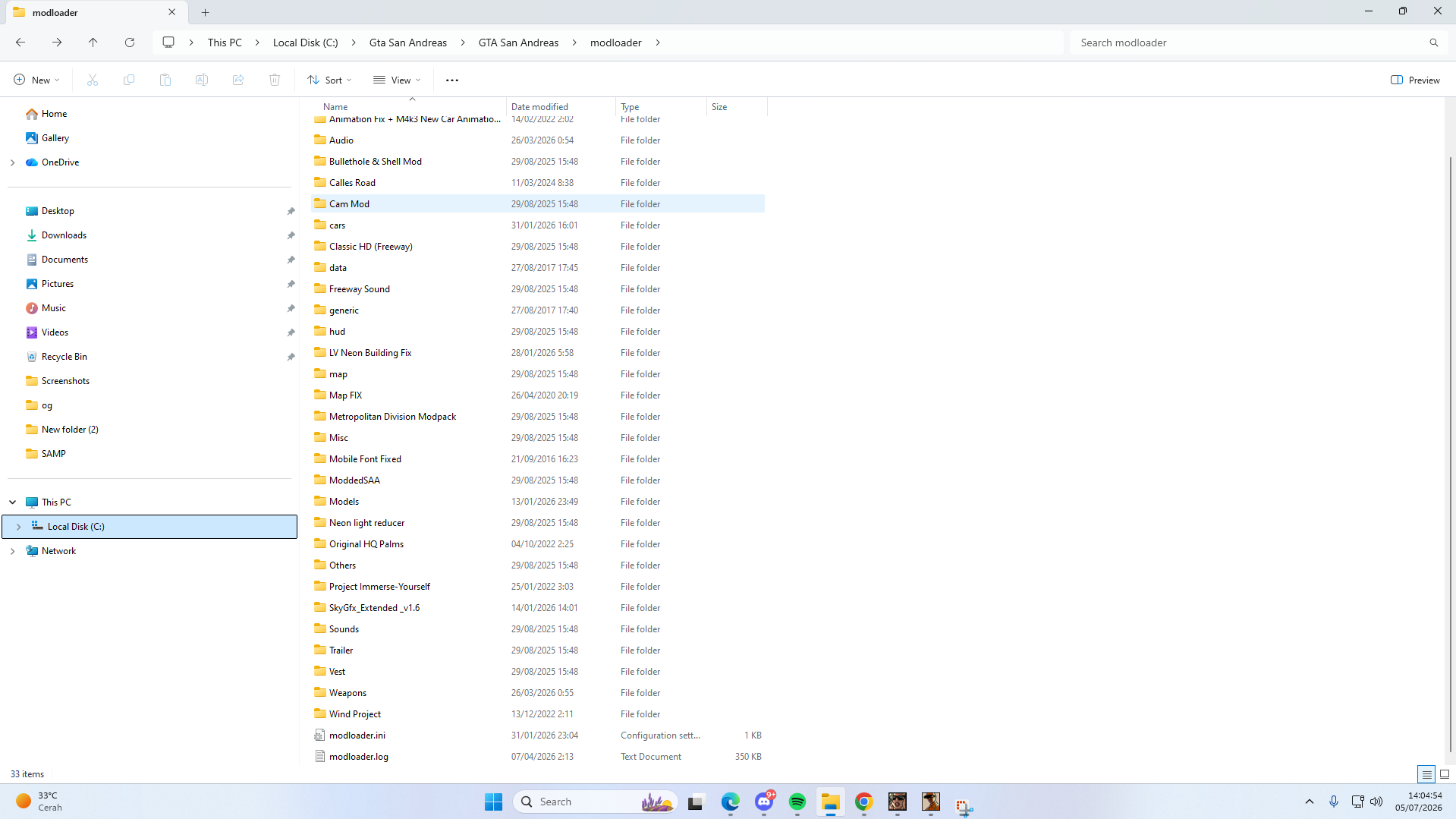Viewport: 1456px width, 819px height.
Task: Expand the Local Disk (C:) tree node
Action: (x=18, y=527)
